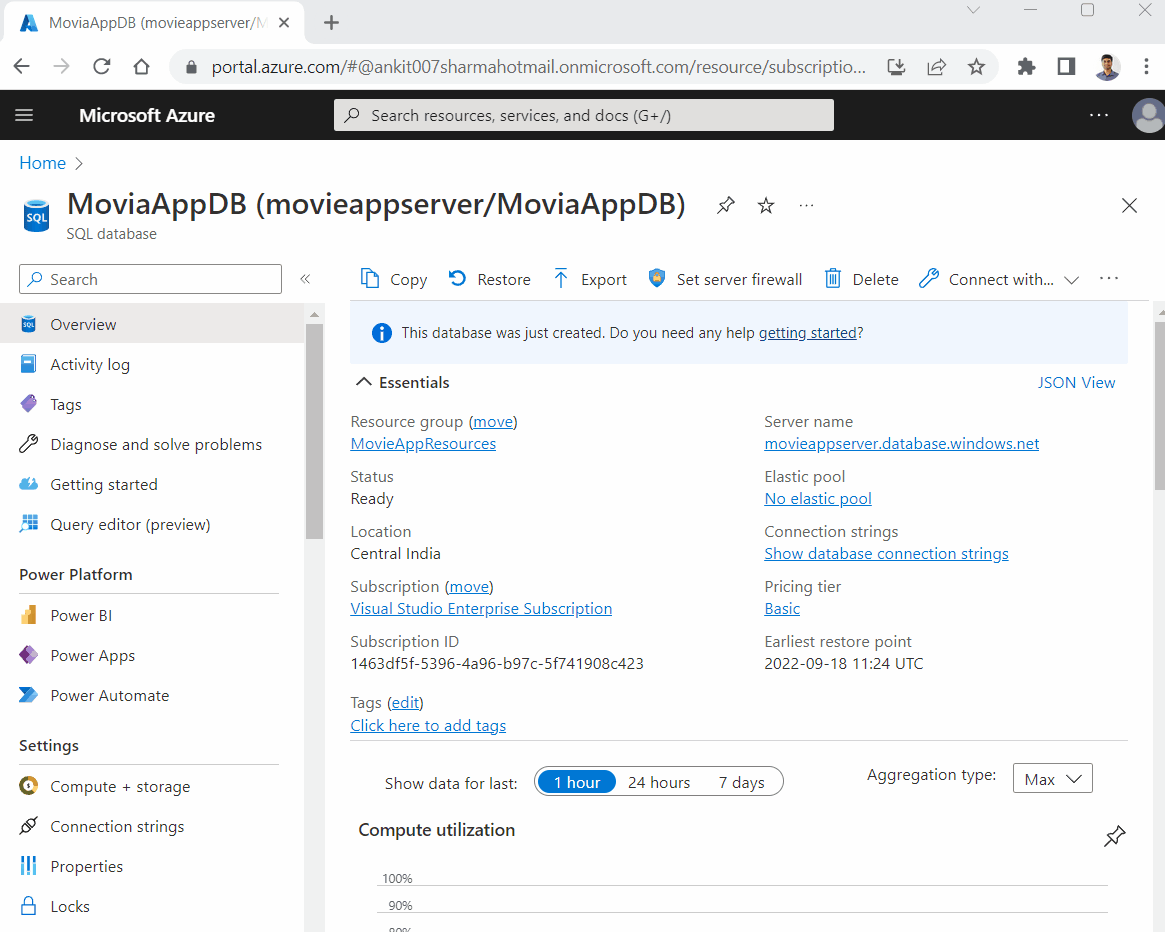Open Set server firewall shield icon
Screen dimensions: 1165x932
[x=657, y=279]
